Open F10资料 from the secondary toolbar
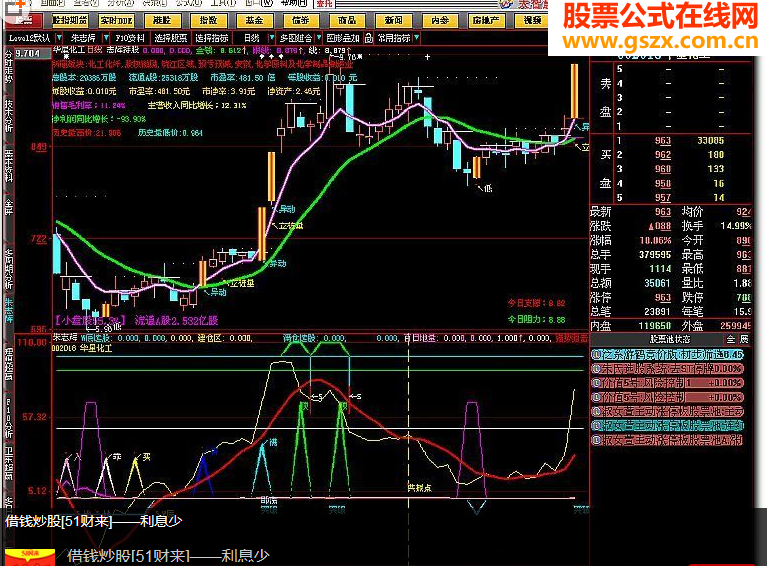This screenshot has height=566, width=770. pyautogui.click(x=130, y=38)
